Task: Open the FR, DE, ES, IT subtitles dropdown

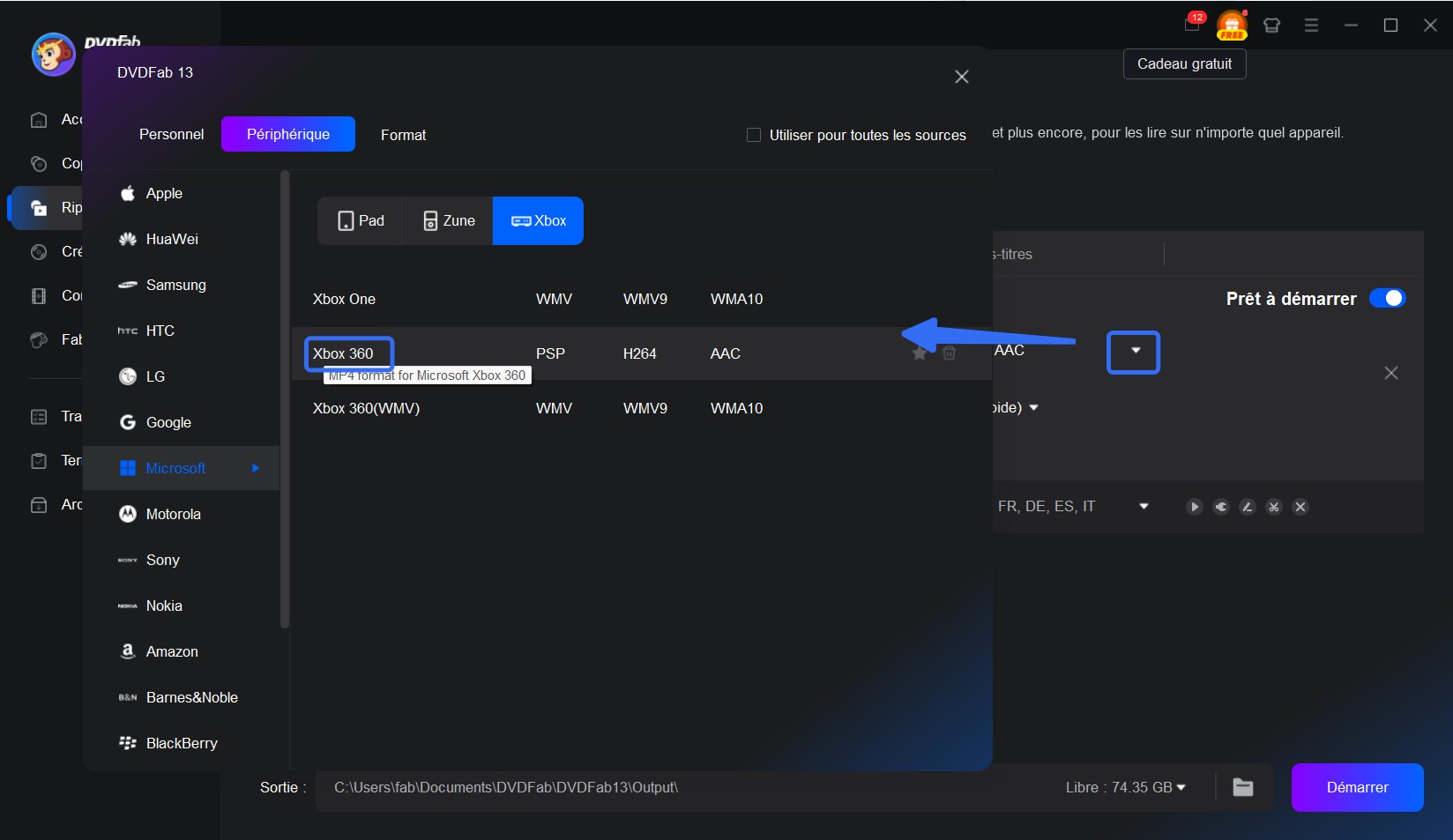Action: pyautogui.click(x=1144, y=507)
